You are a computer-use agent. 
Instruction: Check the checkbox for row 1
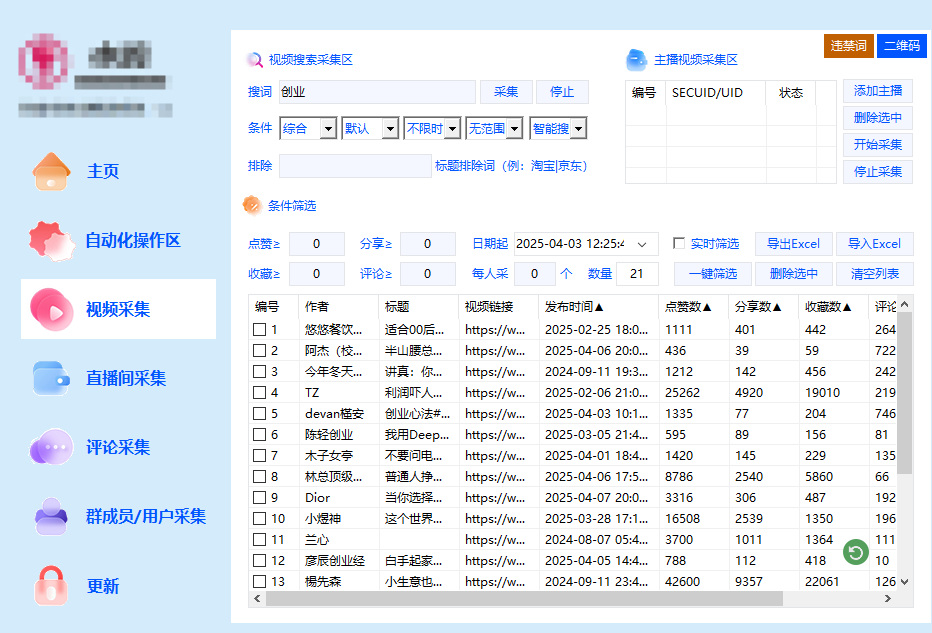click(259, 329)
